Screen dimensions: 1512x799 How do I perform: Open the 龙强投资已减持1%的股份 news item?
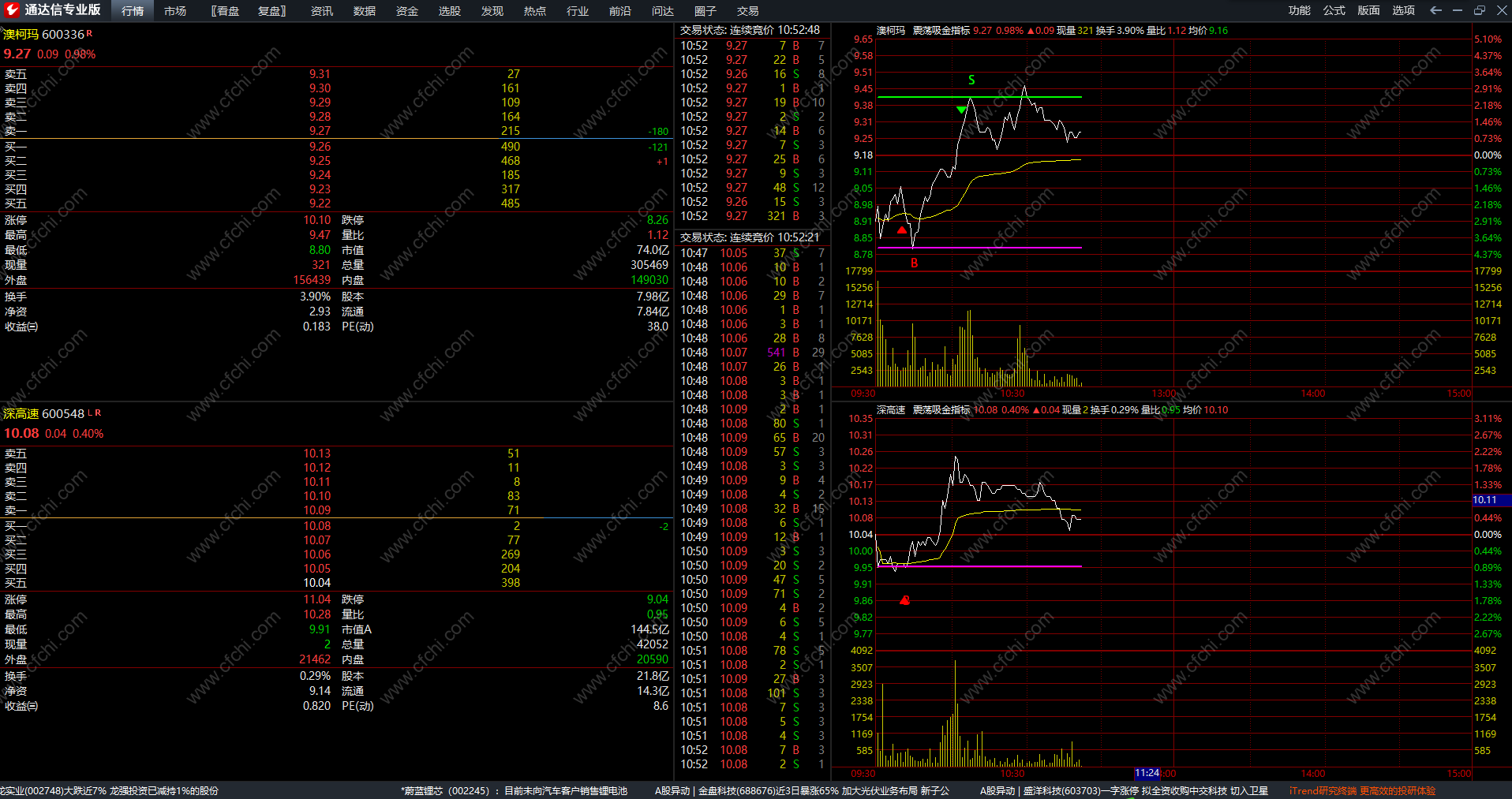(x=164, y=791)
